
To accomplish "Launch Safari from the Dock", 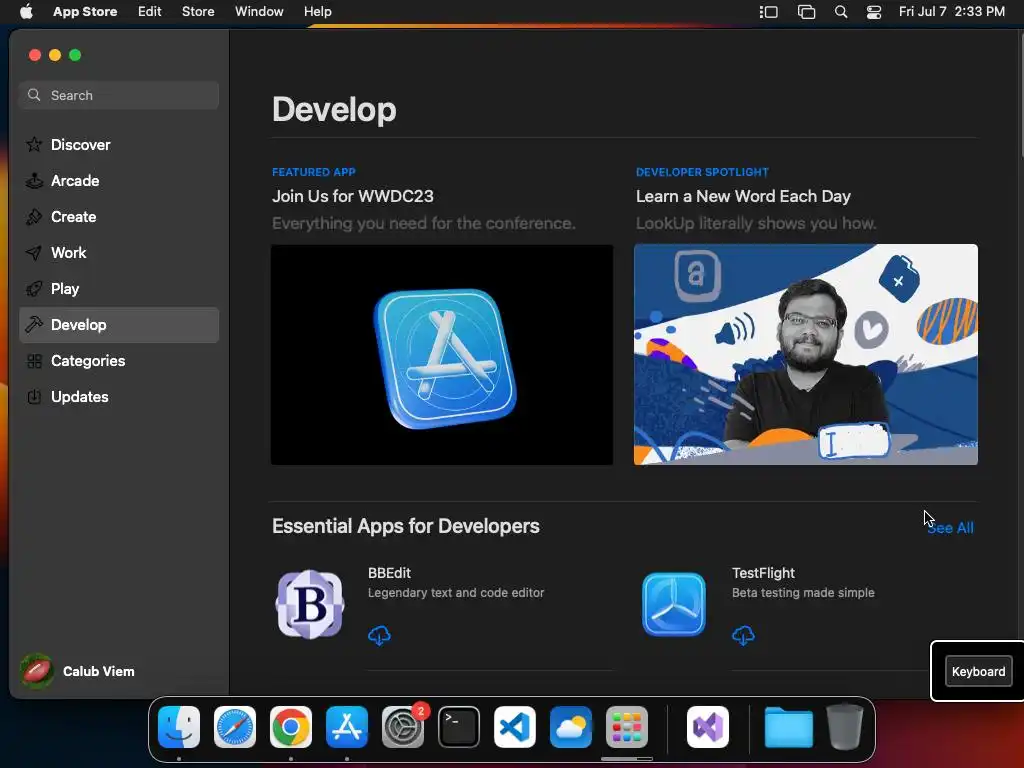I will 234,727.
